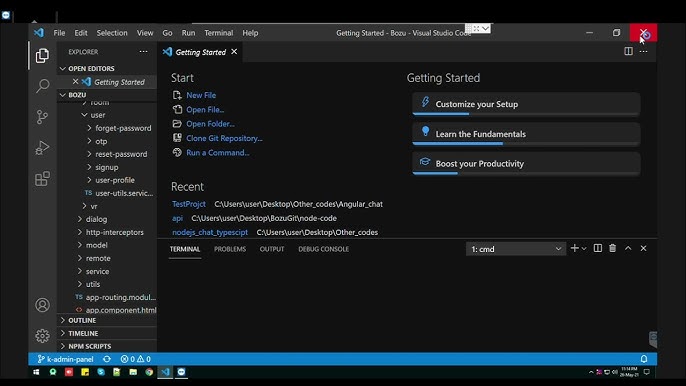
Task: Open the 1: cmd terminal selector dropdown
Action: pos(516,249)
